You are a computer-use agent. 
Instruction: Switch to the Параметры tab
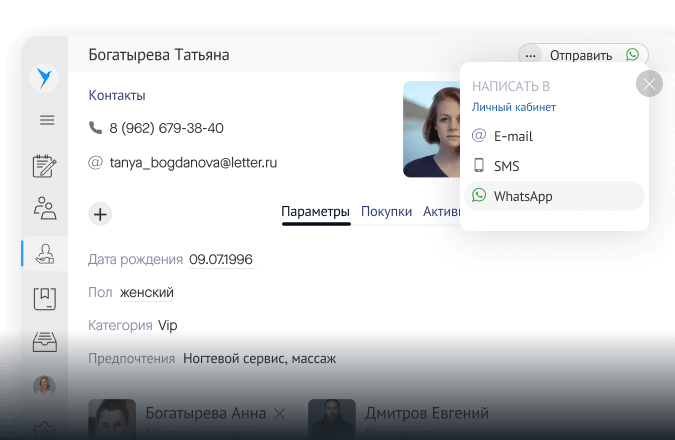point(315,211)
